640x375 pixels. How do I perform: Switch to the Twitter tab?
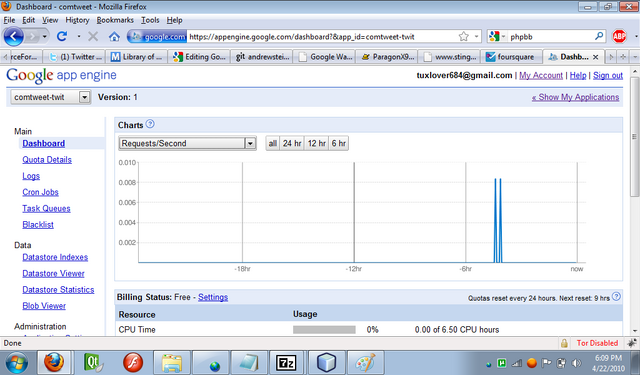74,57
